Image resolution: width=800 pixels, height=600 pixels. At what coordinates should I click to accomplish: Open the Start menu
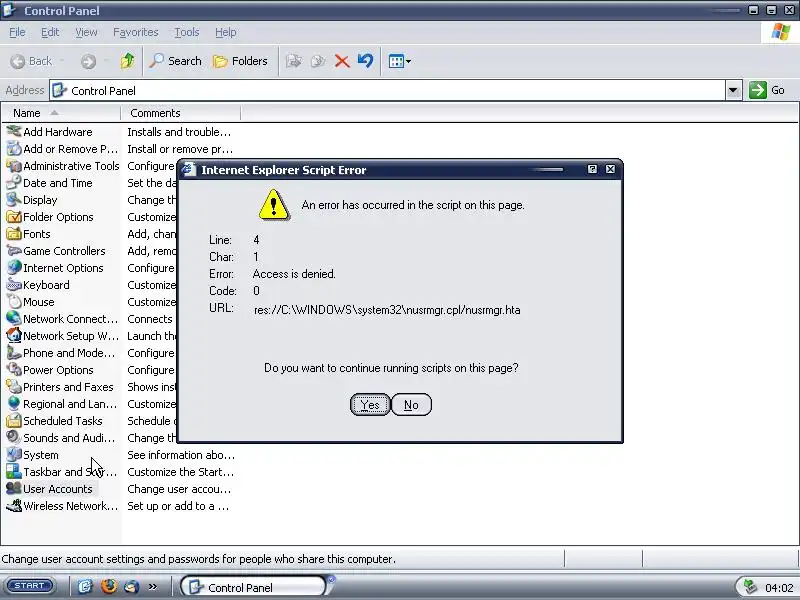(x=30, y=586)
